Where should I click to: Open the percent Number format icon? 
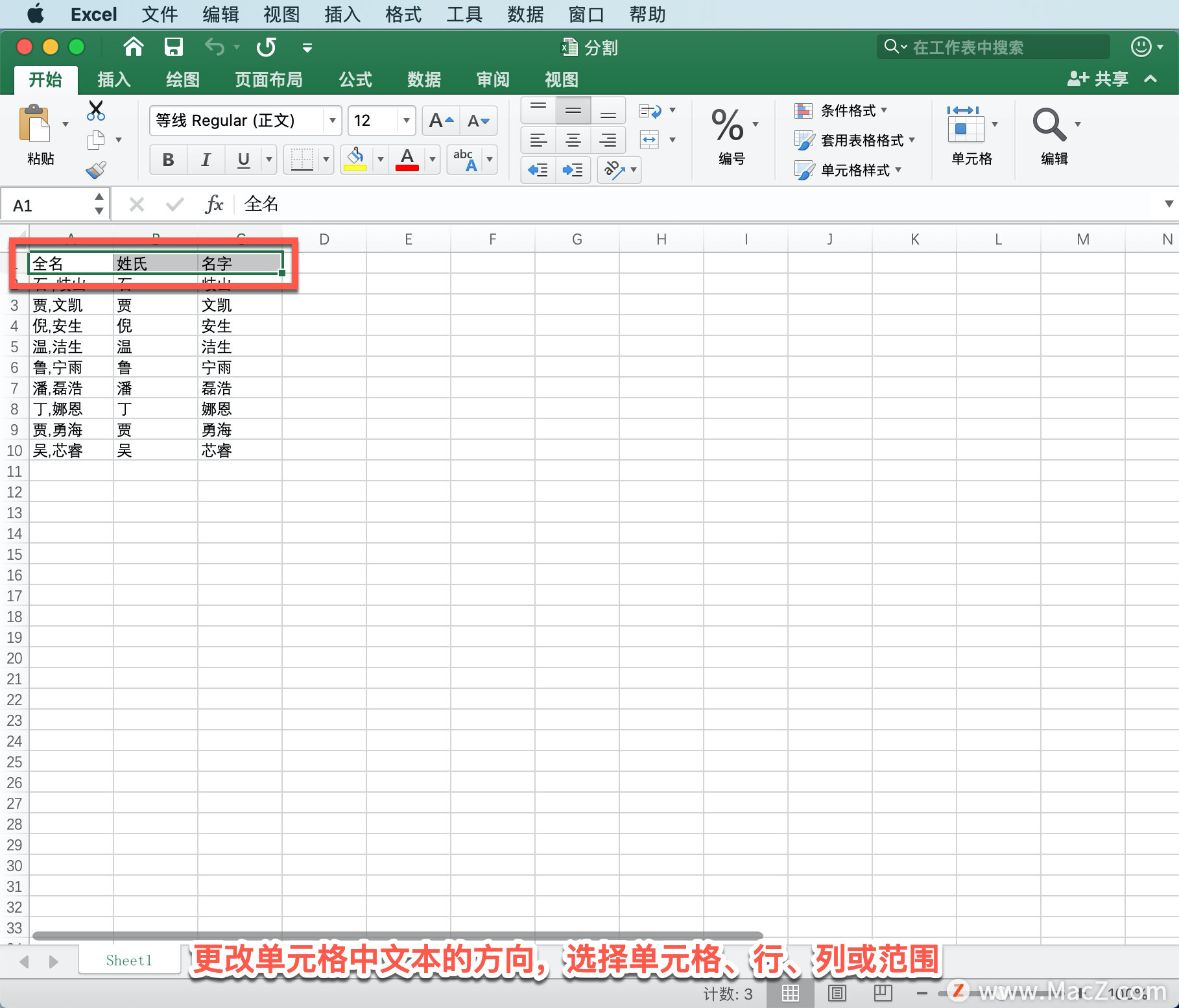727,125
